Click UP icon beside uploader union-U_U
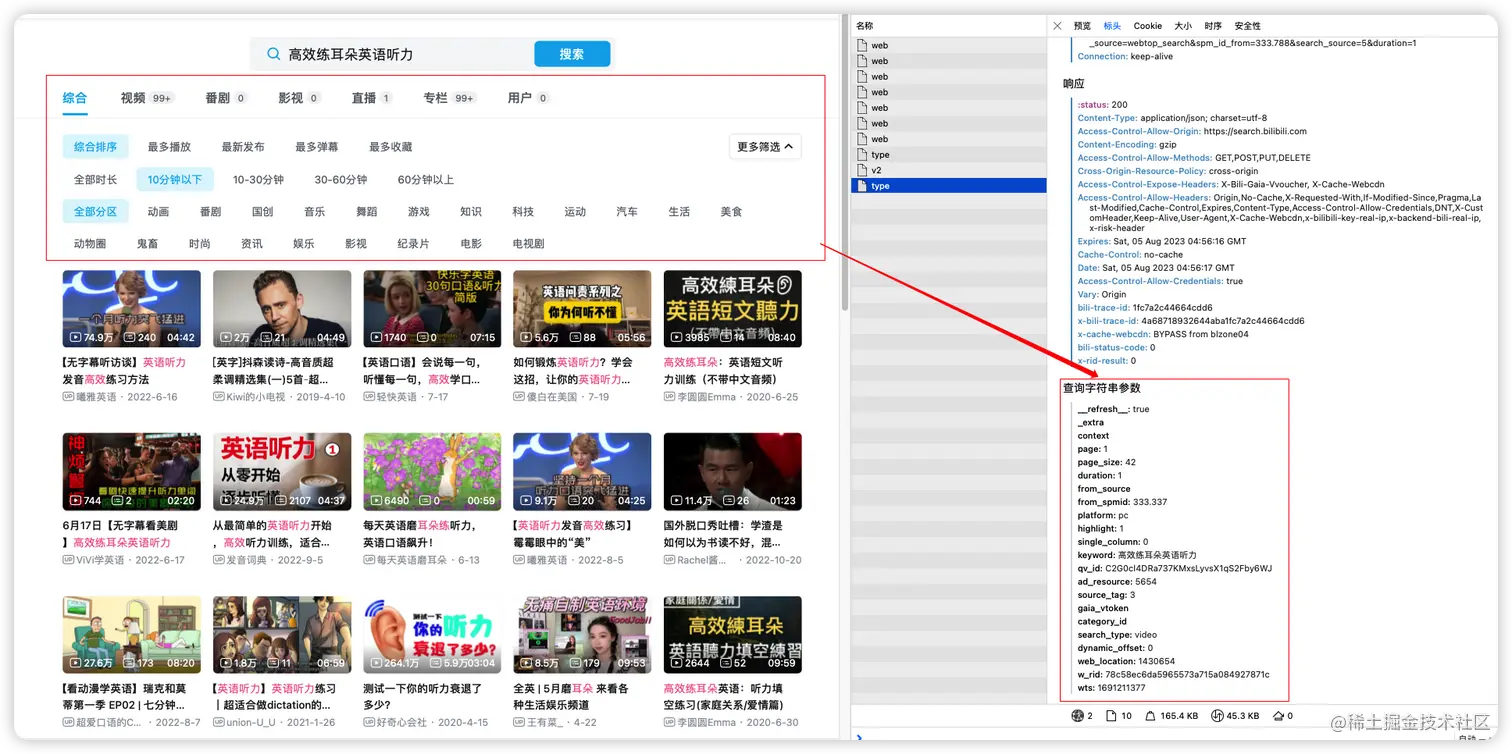1512x754 pixels. click(x=219, y=722)
